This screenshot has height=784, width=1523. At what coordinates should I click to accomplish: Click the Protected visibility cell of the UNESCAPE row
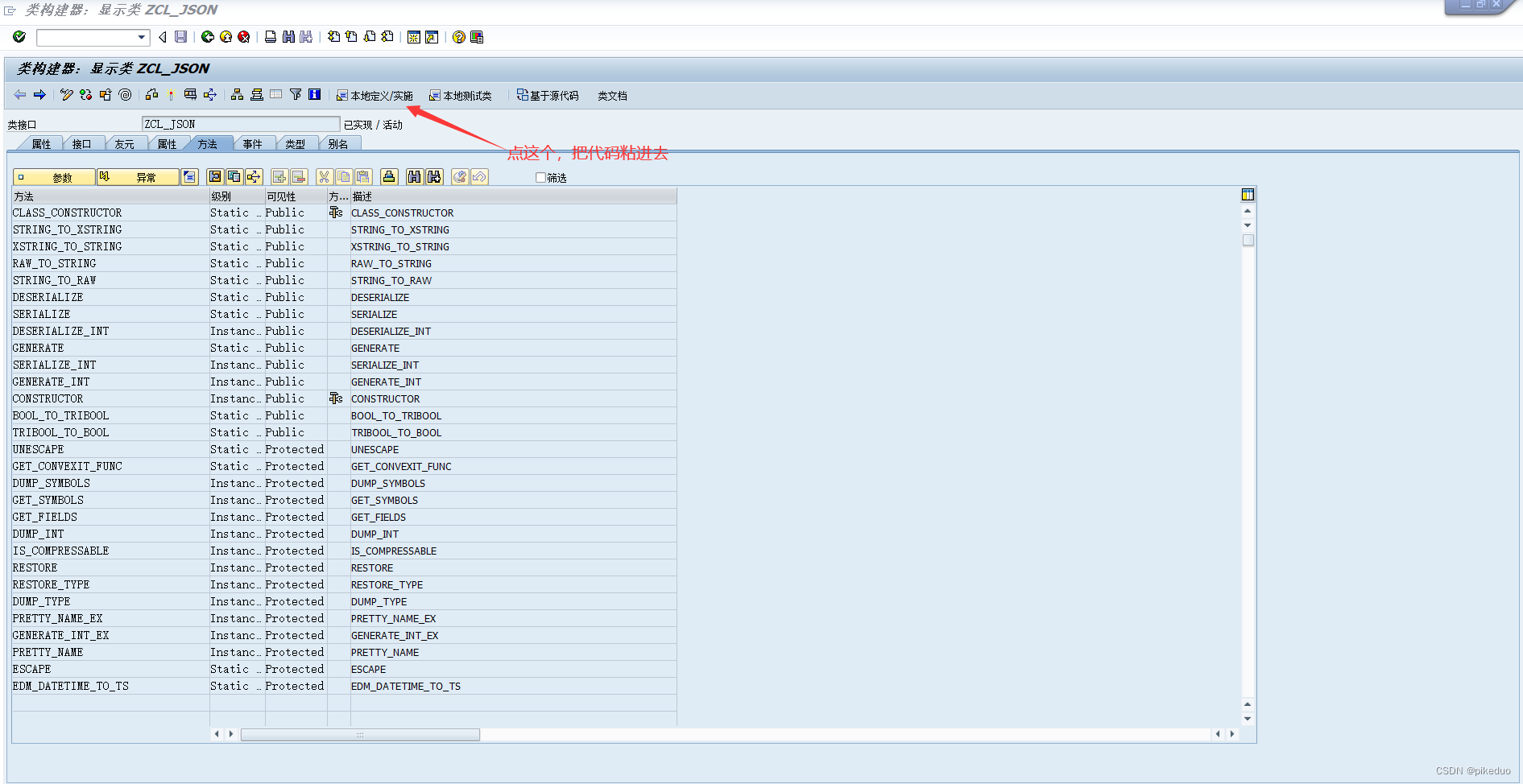point(296,449)
